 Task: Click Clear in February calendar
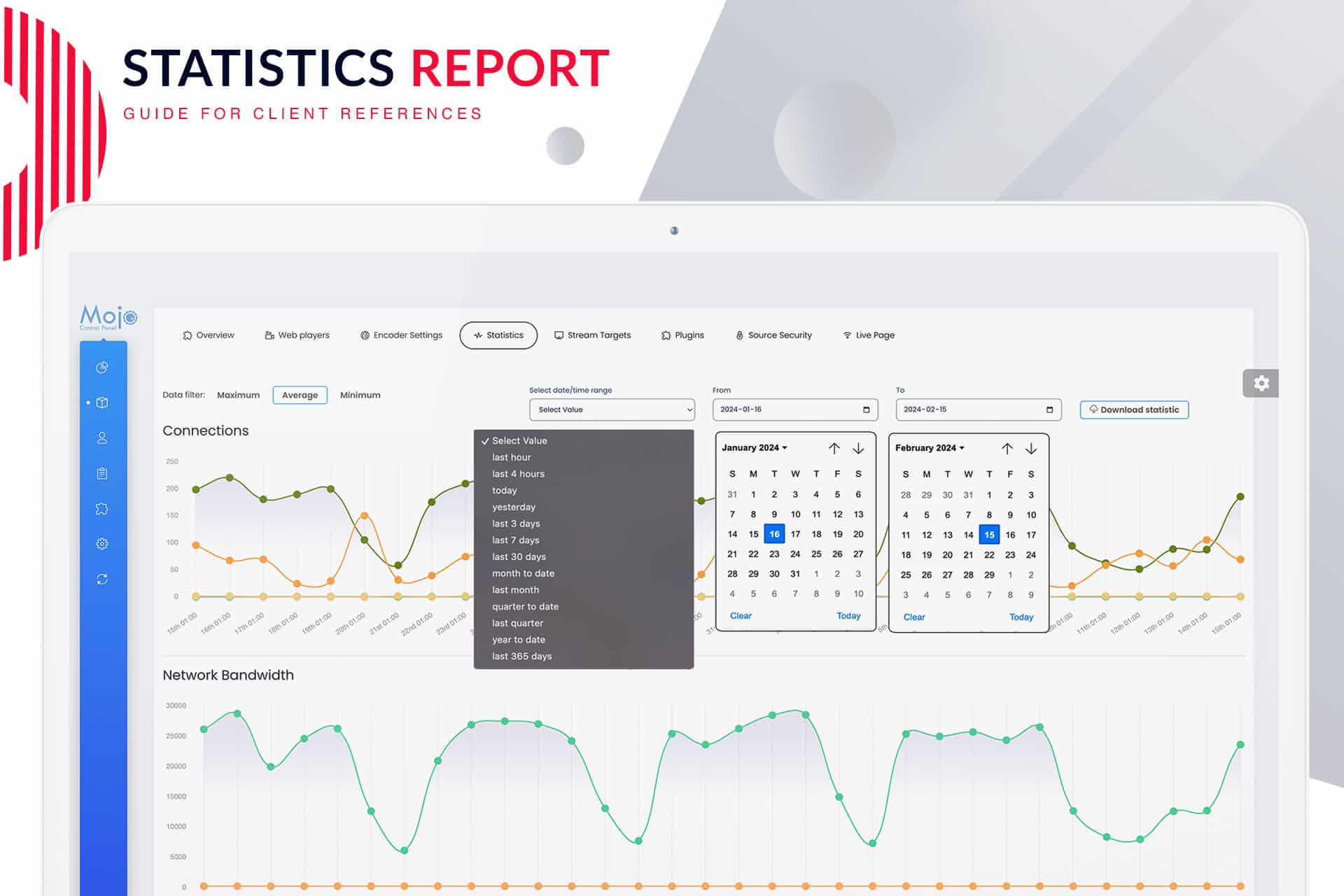pos(914,617)
